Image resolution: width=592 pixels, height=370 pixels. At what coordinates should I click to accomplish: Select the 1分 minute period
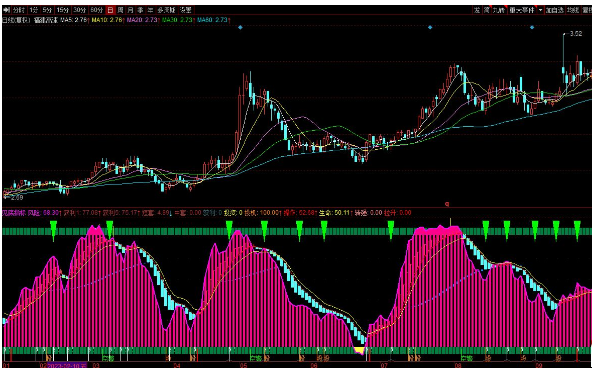point(34,9)
